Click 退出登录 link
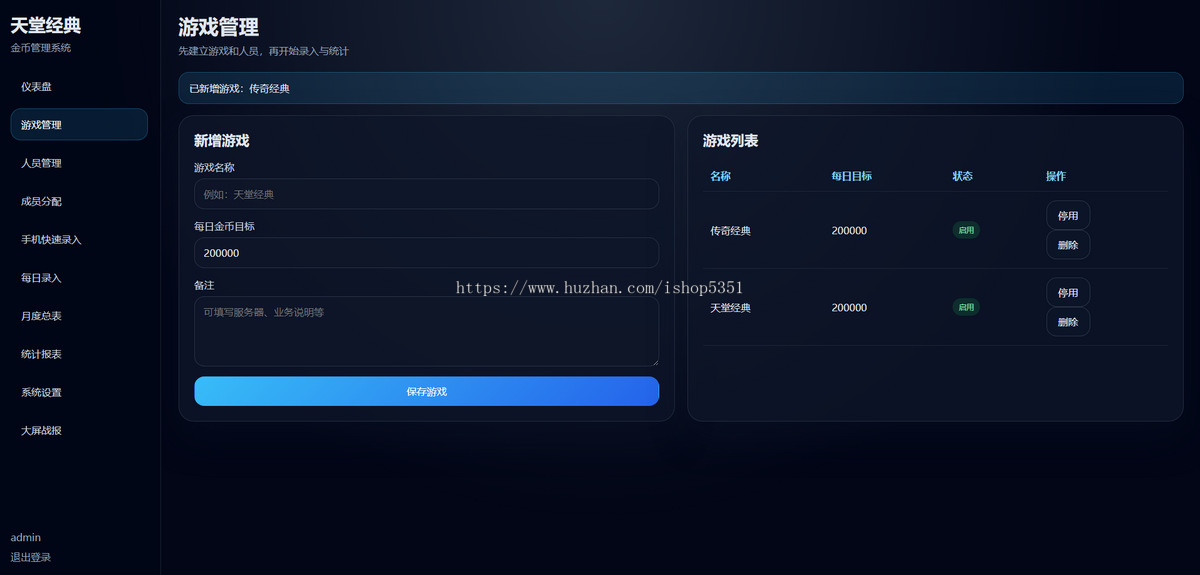Image resolution: width=1200 pixels, height=575 pixels. click(x=31, y=557)
